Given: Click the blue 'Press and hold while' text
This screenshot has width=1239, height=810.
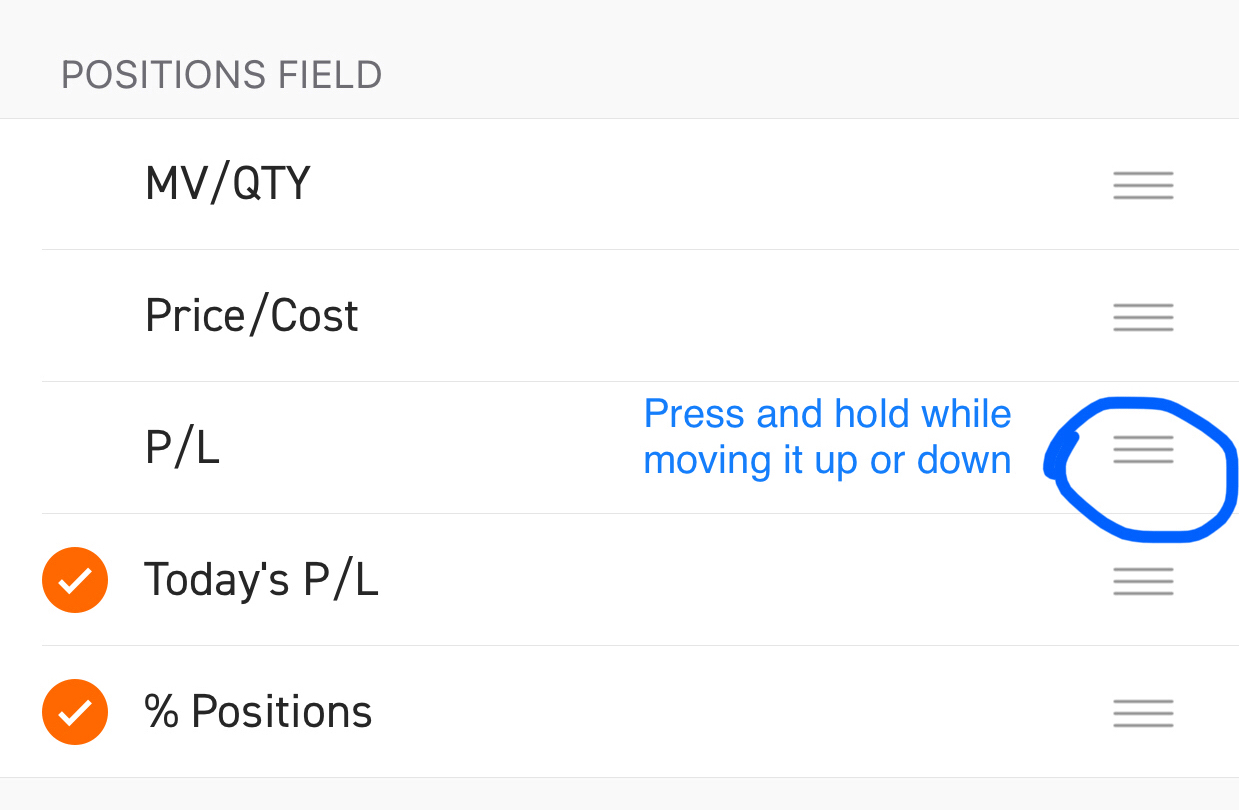Looking at the screenshot, I should (x=828, y=414).
